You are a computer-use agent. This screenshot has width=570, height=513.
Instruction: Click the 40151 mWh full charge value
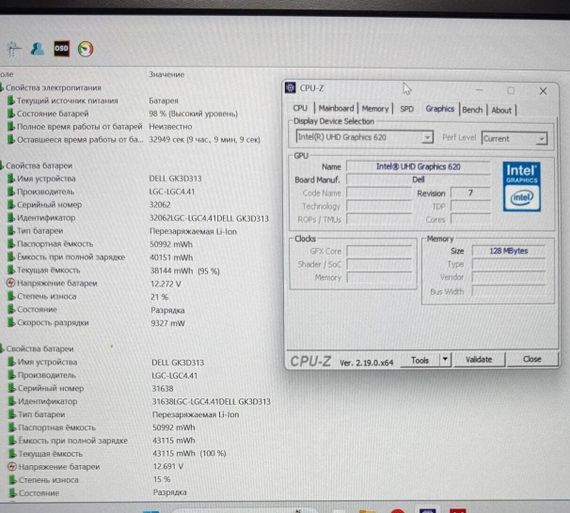(x=171, y=257)
